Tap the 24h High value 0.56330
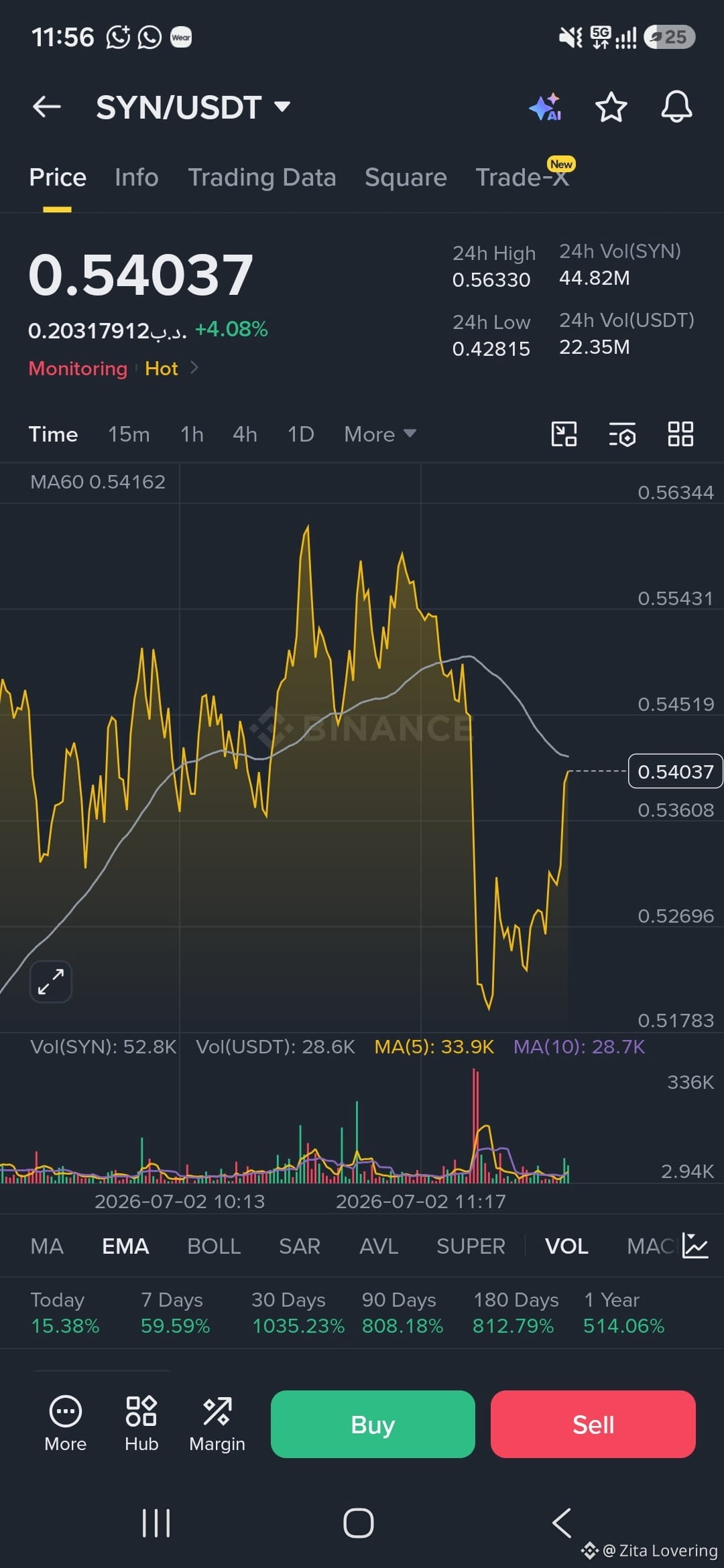Screen dimensions: 724x1568 491,279
